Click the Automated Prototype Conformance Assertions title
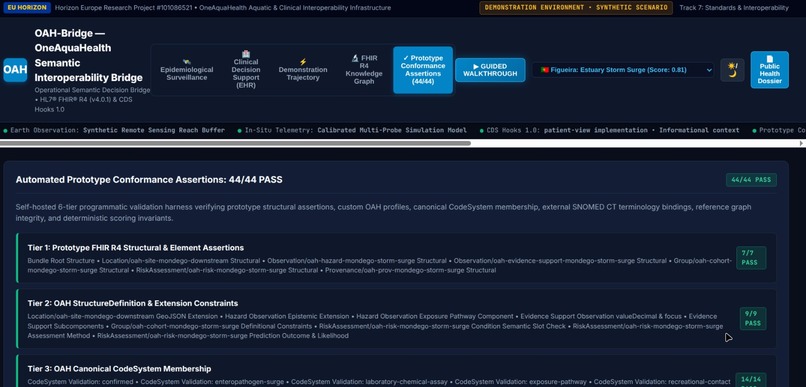This screenshot has width=806, height=387. coord(149,180)
